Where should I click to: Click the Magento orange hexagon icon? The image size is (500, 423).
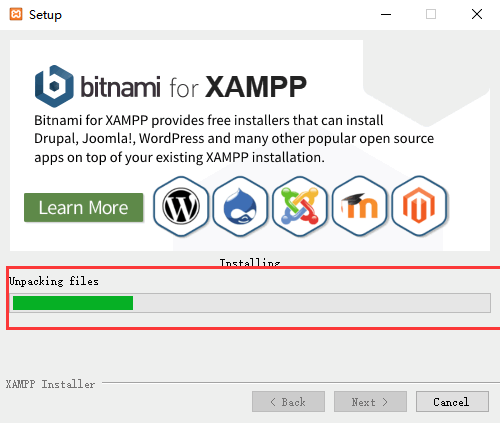pyautogui.click(x=419, y=206)
